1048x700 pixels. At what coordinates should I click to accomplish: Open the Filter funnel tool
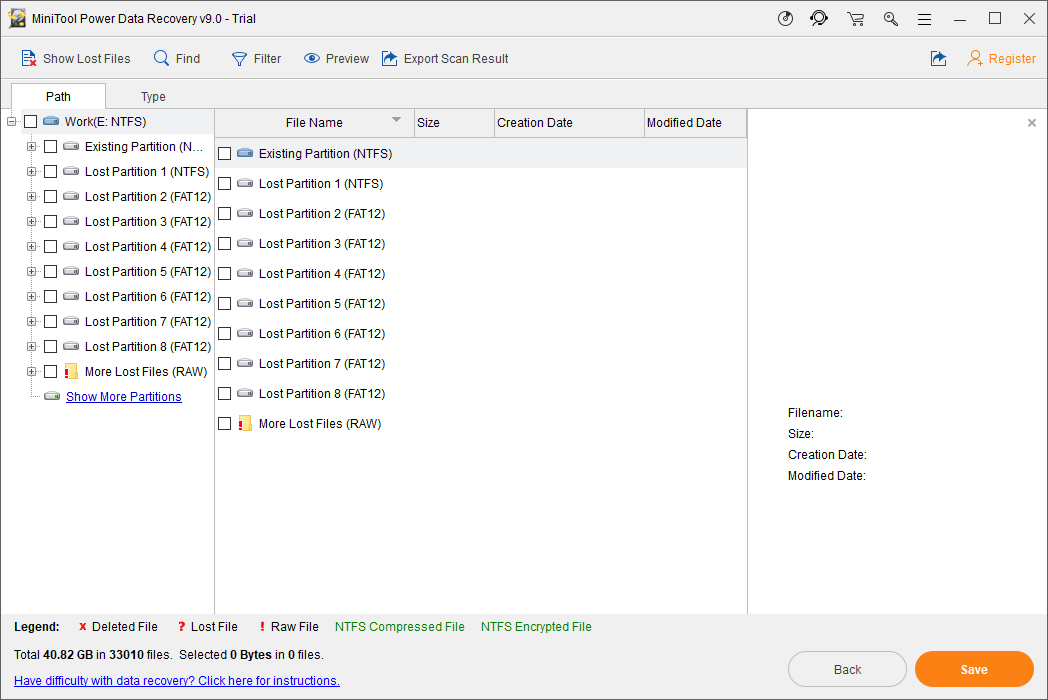pyautogui.click(x=240, y=59)
